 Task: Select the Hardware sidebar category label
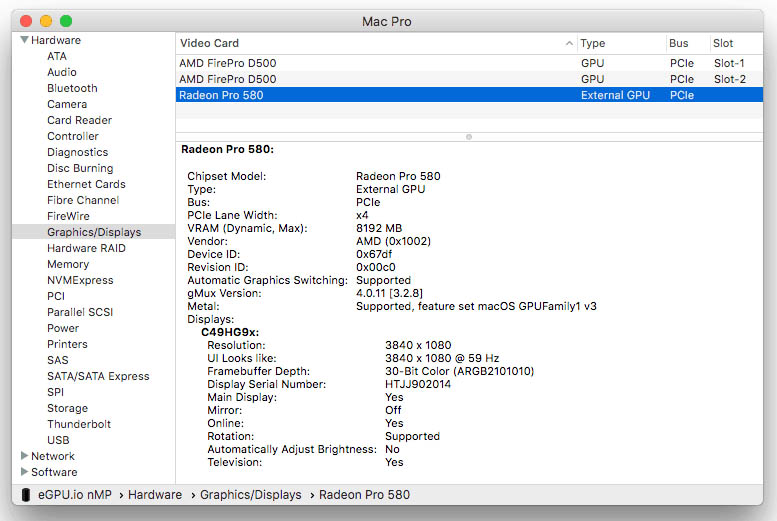pos(56,40)
